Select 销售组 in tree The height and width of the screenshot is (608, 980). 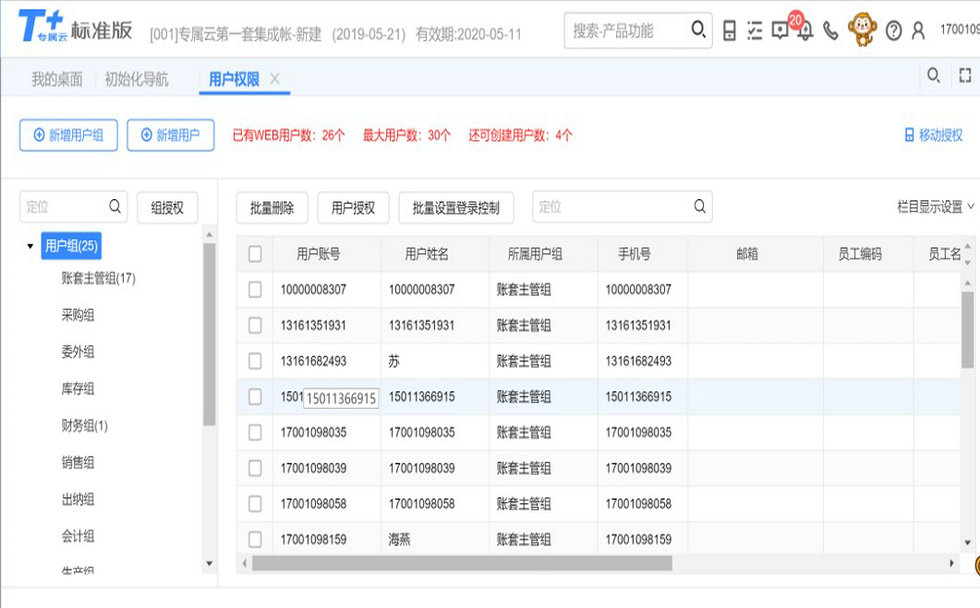(x=78, y=462)
